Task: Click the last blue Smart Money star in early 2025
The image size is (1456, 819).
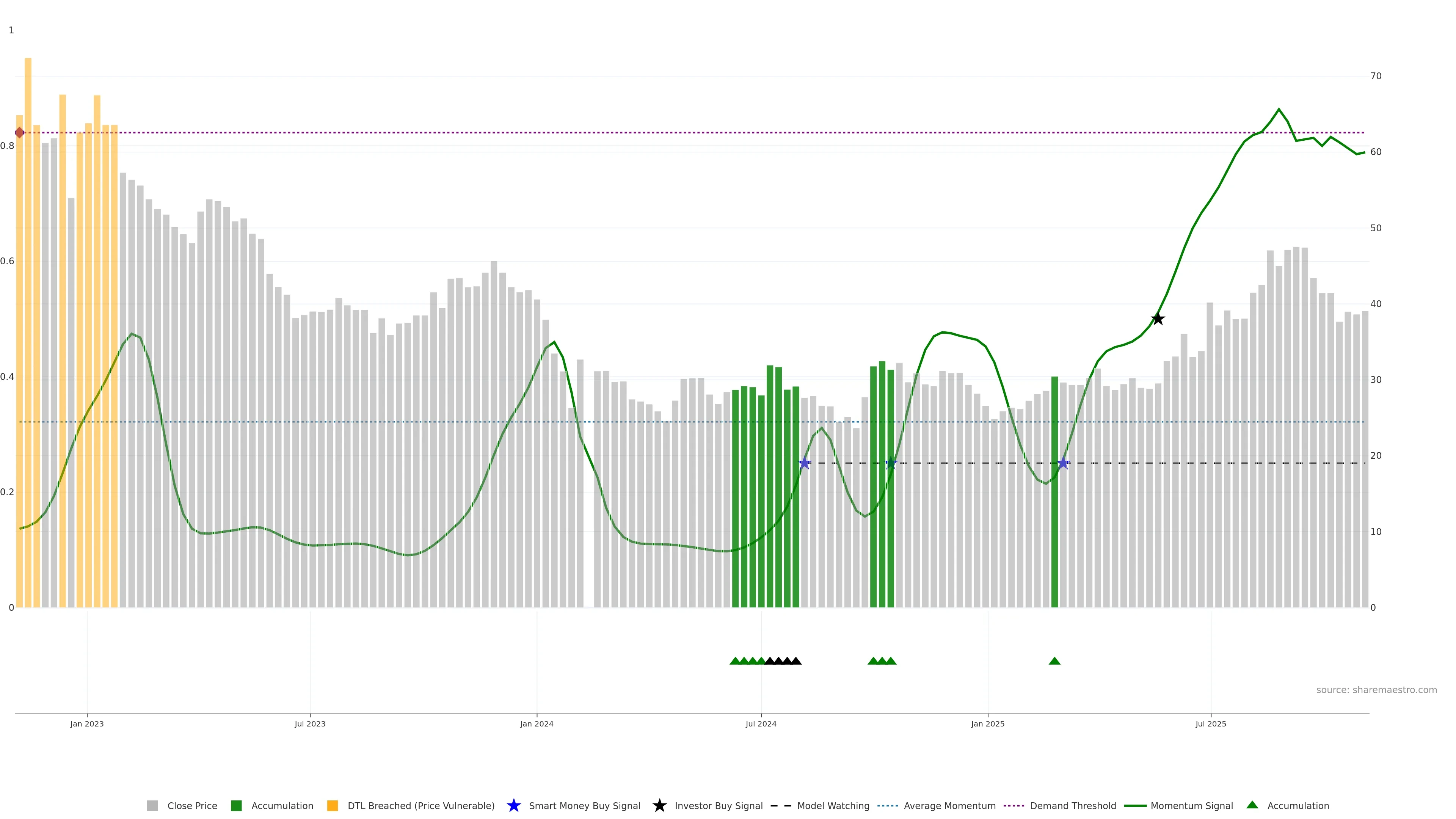Action: (1063, 463)
